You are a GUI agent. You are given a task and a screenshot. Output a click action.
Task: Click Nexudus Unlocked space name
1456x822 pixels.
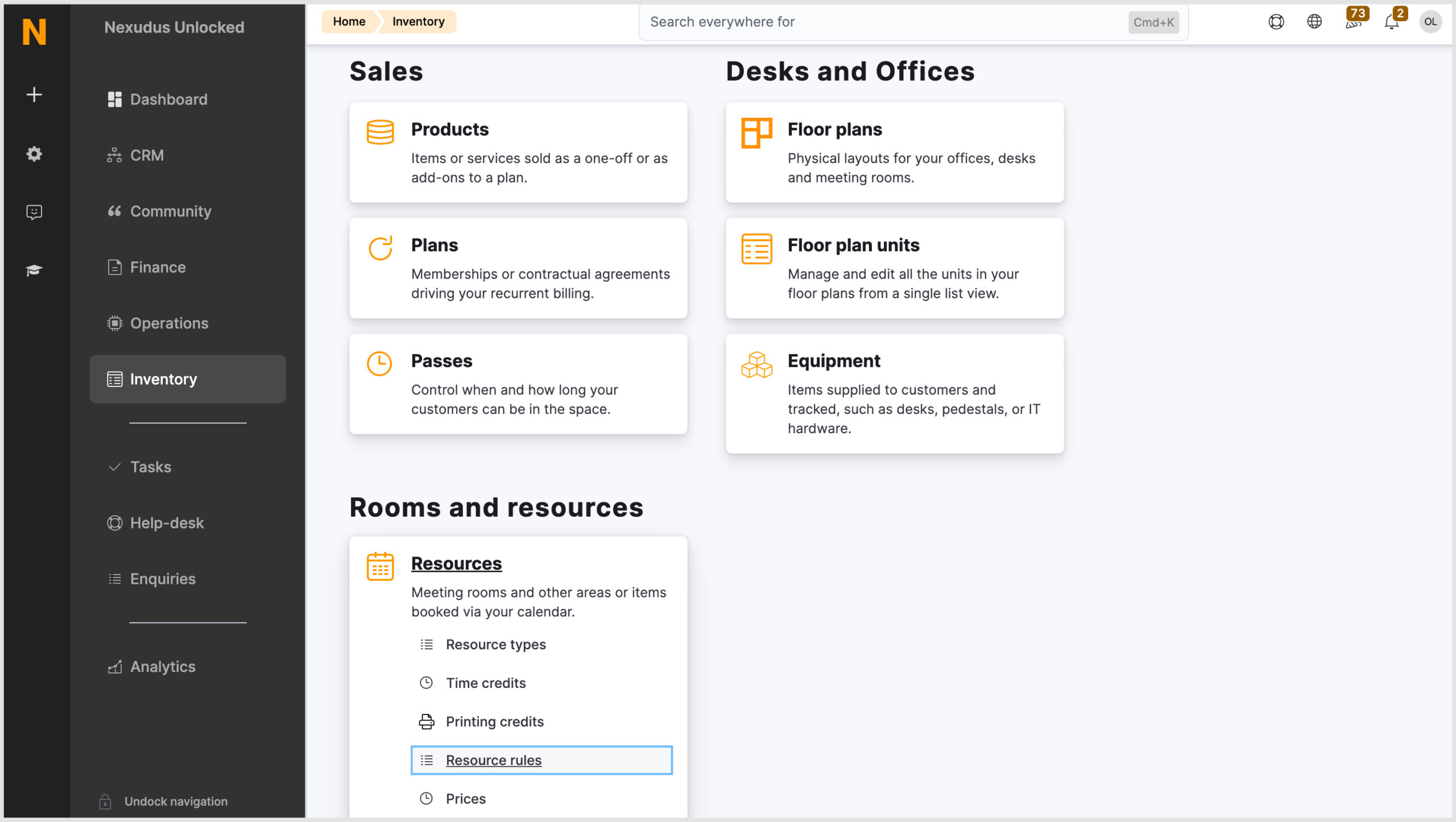pyautogui.click(x=174, y=27)
